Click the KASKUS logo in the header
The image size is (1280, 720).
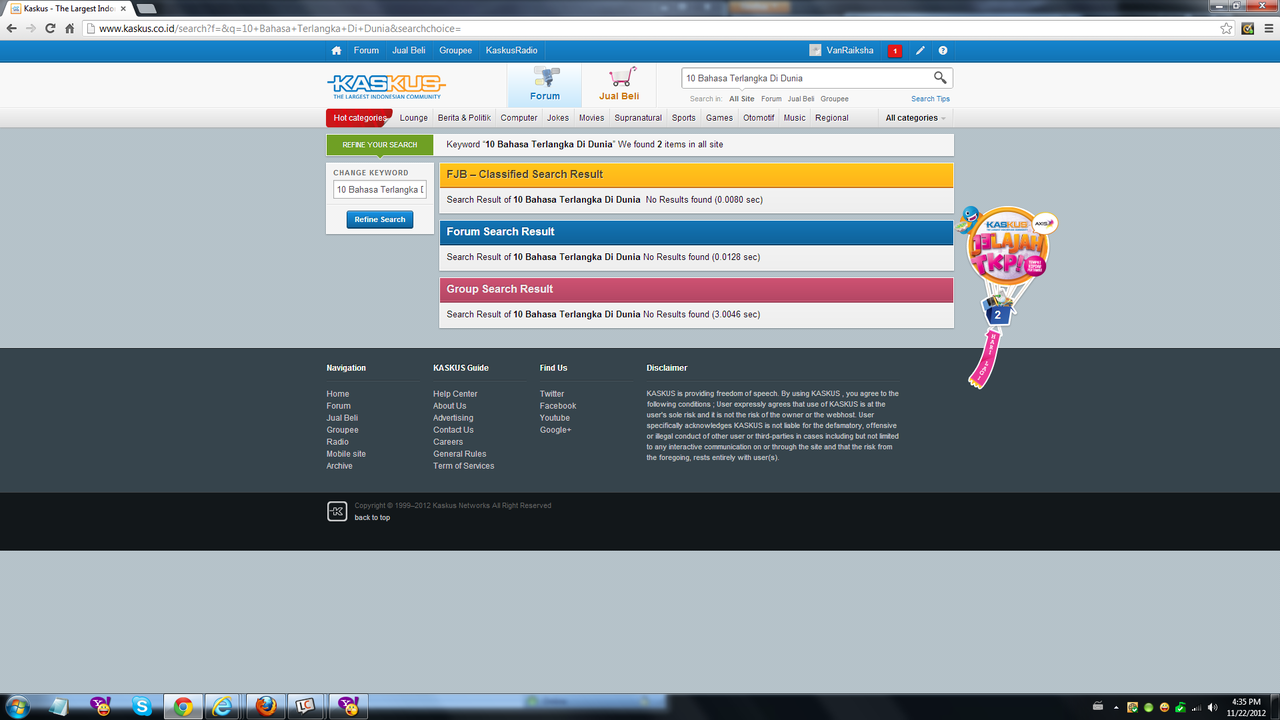coord(386,86)
